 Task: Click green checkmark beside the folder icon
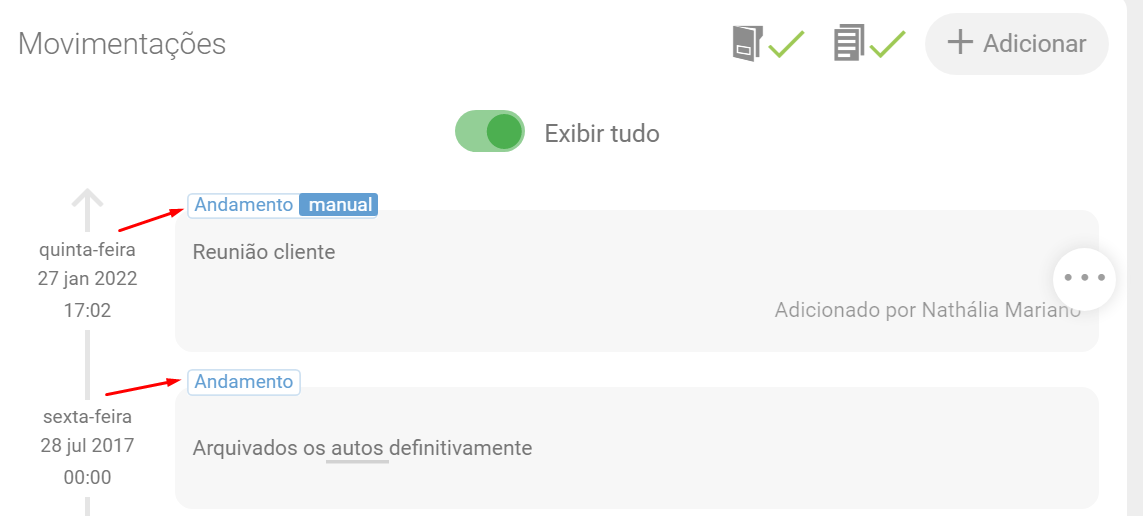787,44
